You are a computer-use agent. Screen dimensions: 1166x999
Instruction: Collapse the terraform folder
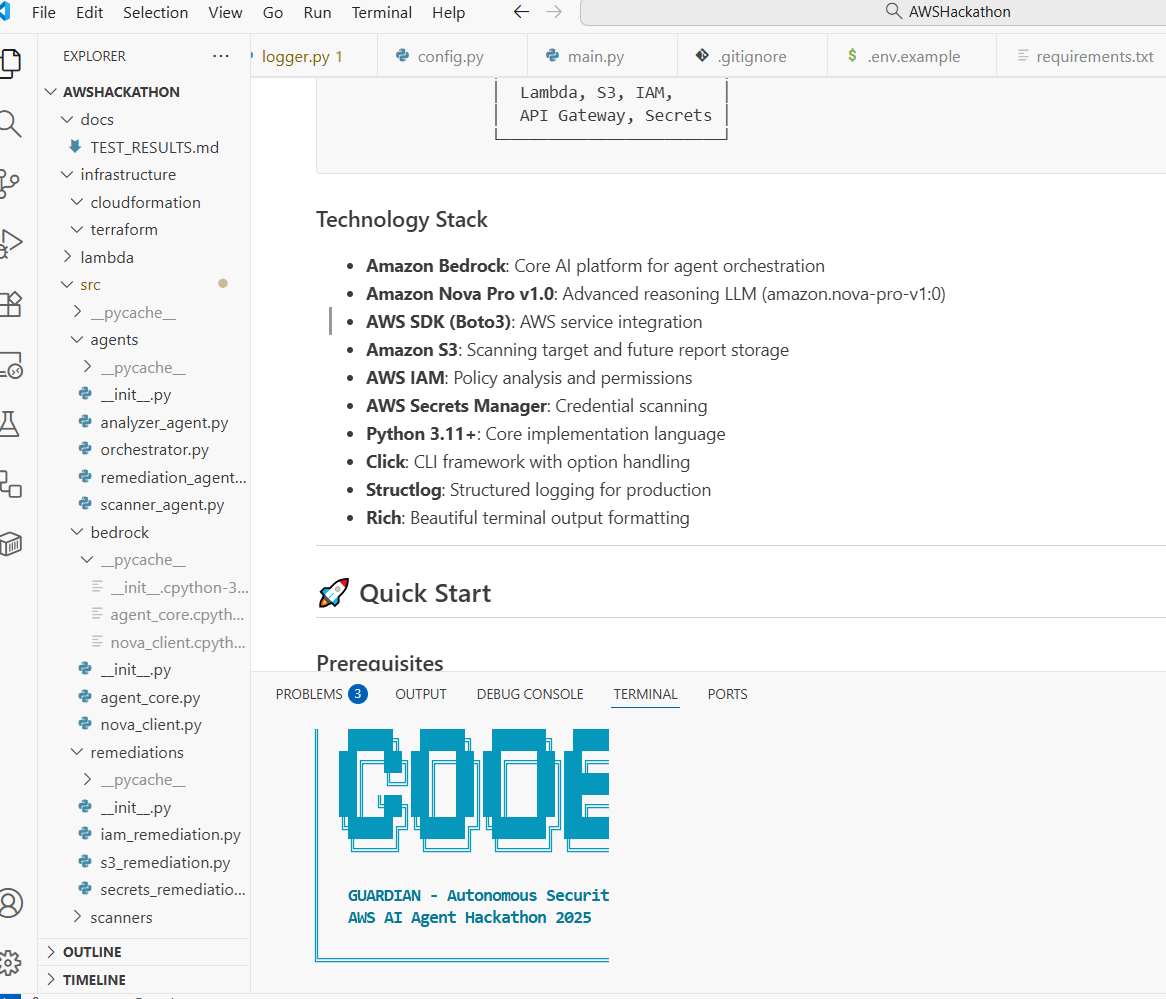(x=144, y=230)
